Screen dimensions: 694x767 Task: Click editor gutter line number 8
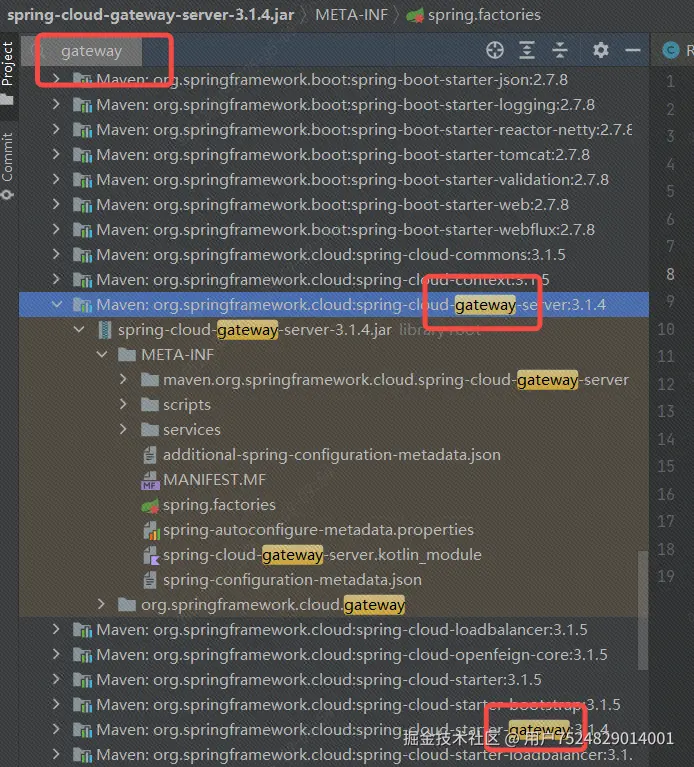[x=670, y=274]
